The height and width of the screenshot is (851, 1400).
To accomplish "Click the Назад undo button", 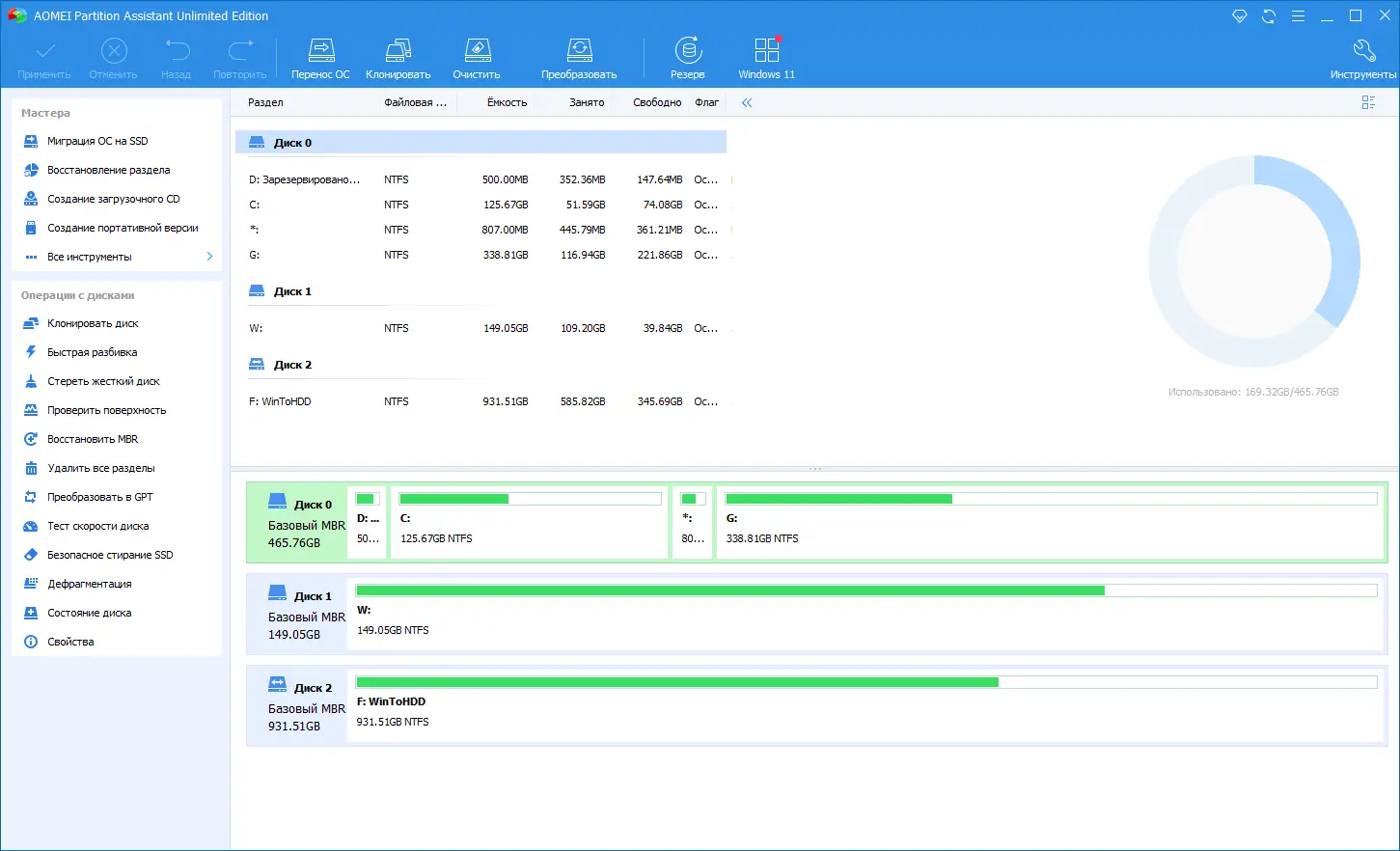I will (x=177, y=60).
